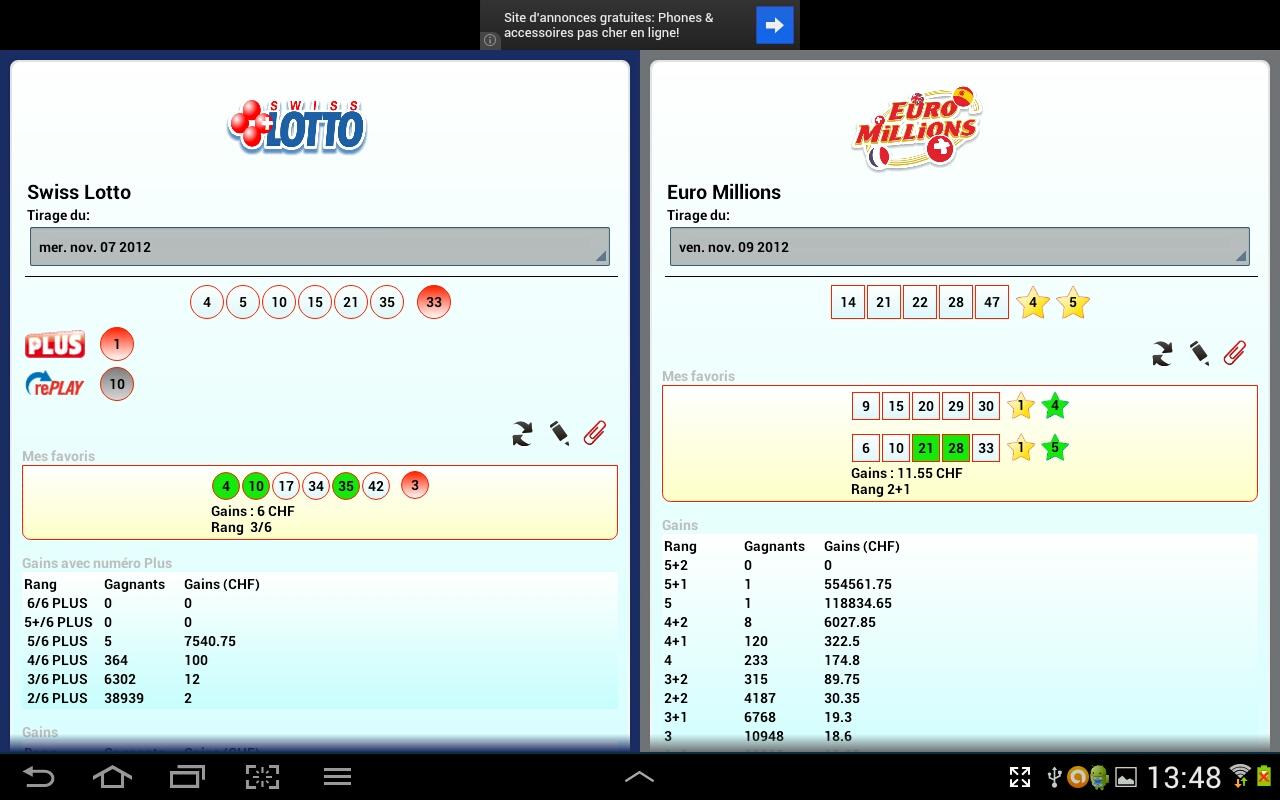Tap Android home button
The height and width of the screenshot is (800, 1280).
point(112,777)
